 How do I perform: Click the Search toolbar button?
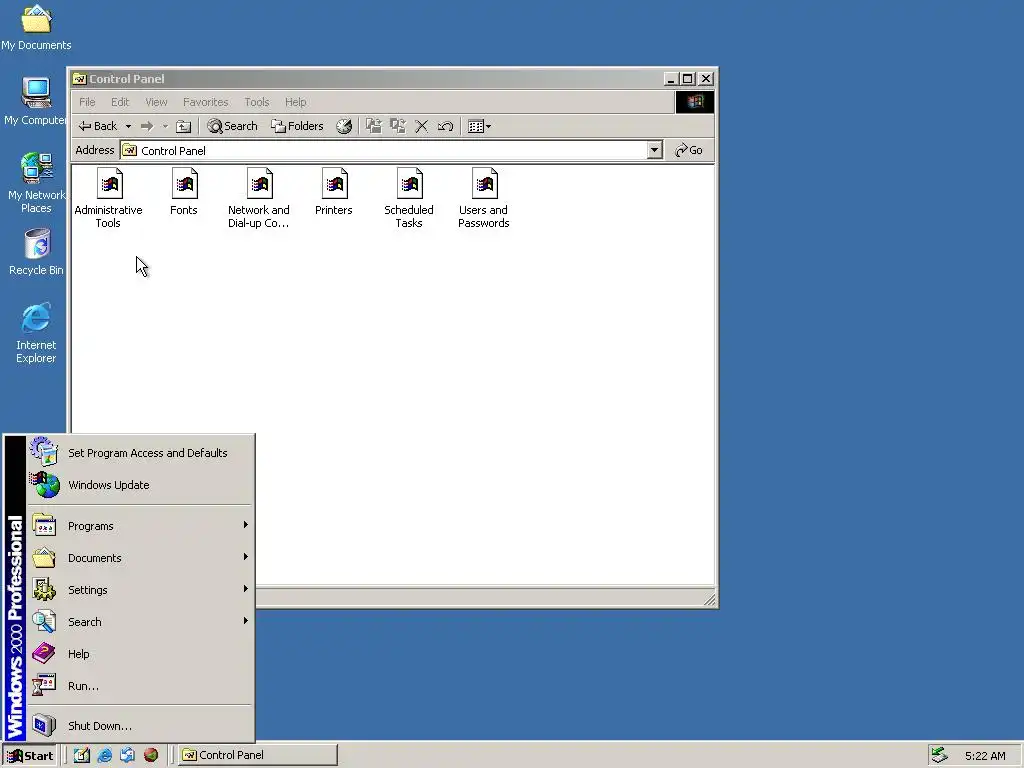[232, 126]
